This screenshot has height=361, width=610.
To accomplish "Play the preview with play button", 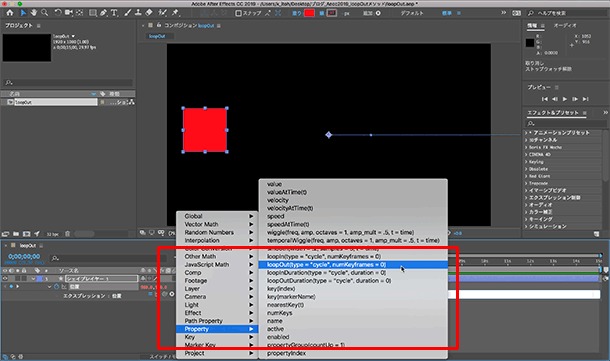I will [x=565, y=99].
